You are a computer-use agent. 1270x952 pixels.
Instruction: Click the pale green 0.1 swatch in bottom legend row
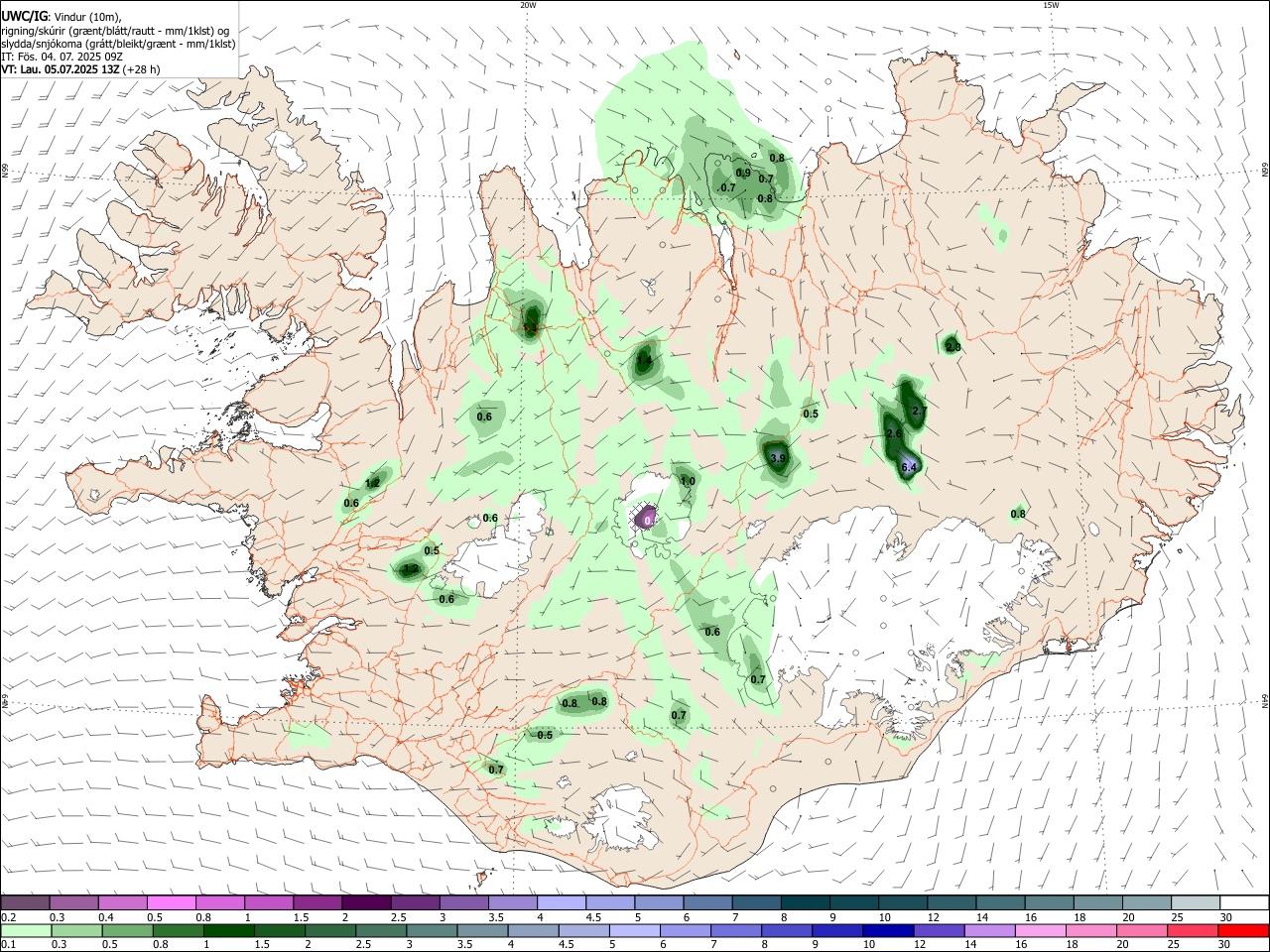25,930
